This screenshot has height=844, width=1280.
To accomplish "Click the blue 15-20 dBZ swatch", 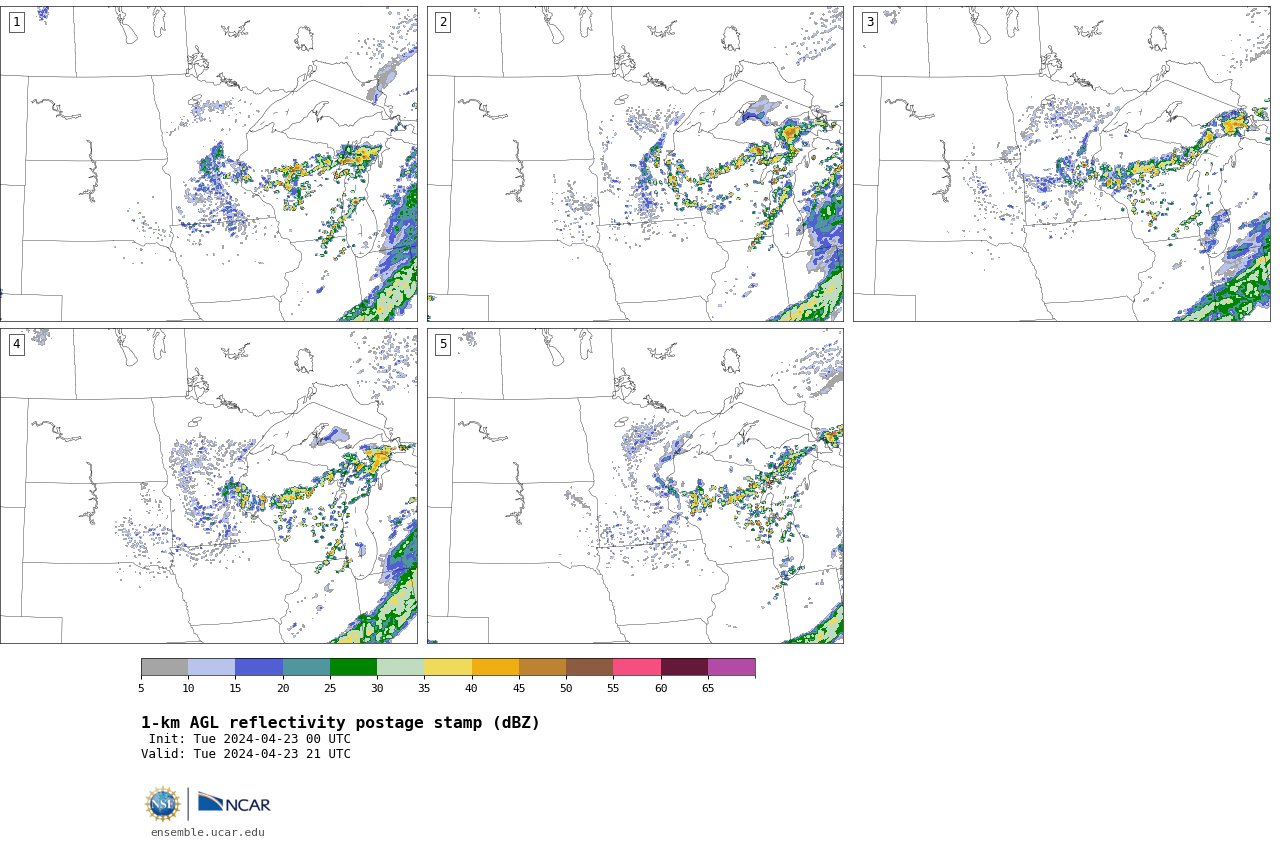I will (x=259, y=667).
